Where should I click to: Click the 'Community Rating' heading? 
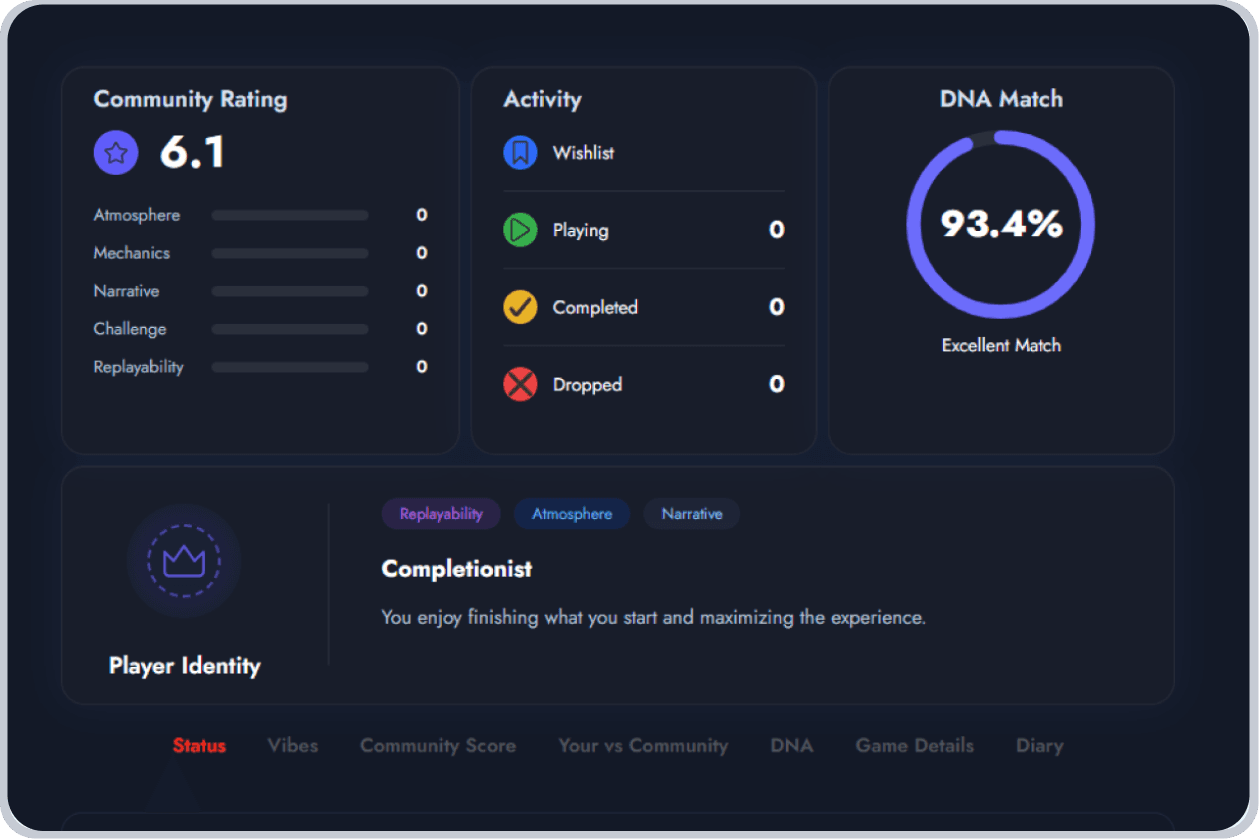(190, 100)
